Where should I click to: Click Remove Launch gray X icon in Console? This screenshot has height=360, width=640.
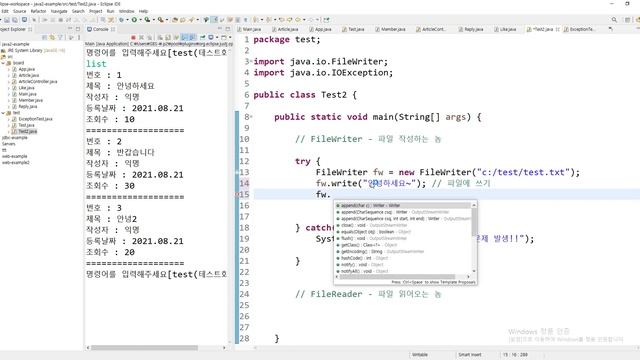(x=141, y=37)
